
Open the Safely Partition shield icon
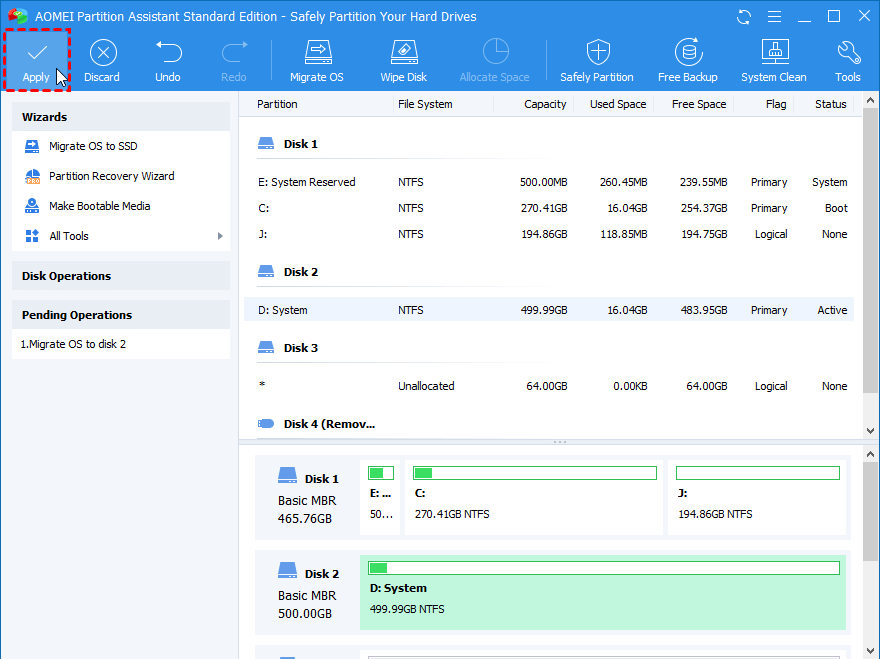coord(597,53)
